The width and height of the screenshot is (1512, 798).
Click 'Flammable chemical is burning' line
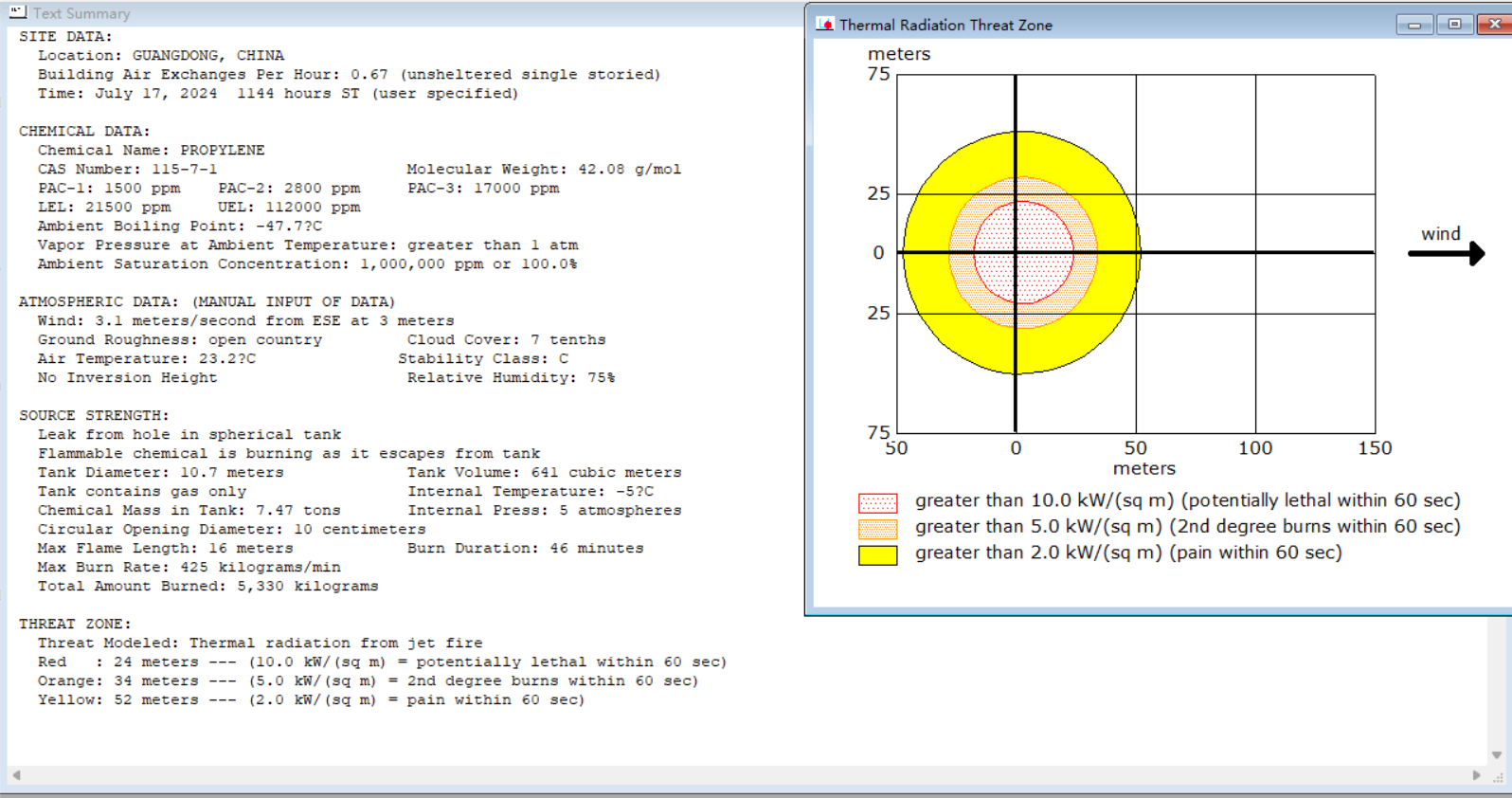289,453
